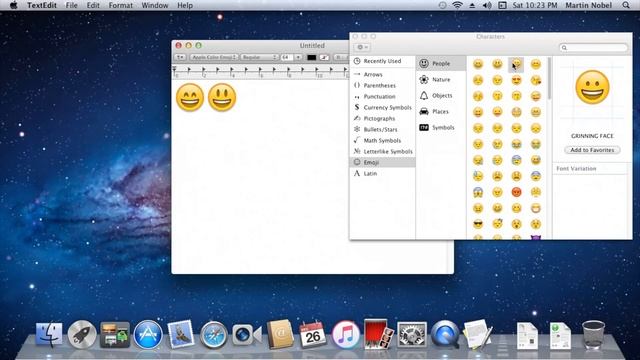The width and height of the screenshot is (640, 360).
Task: Select the Symbols emoji category
Action: pyautogui.click(x=441, y=127)
